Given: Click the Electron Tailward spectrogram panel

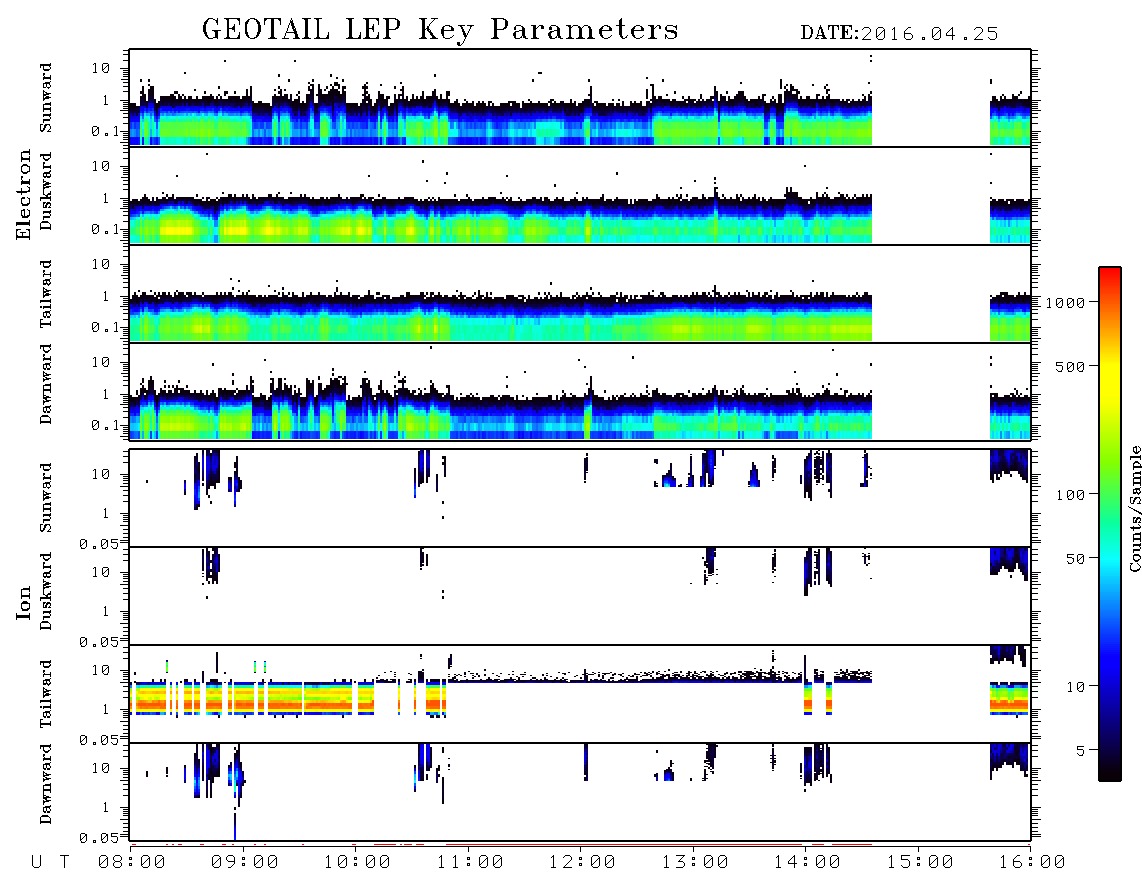Looking at the screenshot, I should [x=580, y=294].
